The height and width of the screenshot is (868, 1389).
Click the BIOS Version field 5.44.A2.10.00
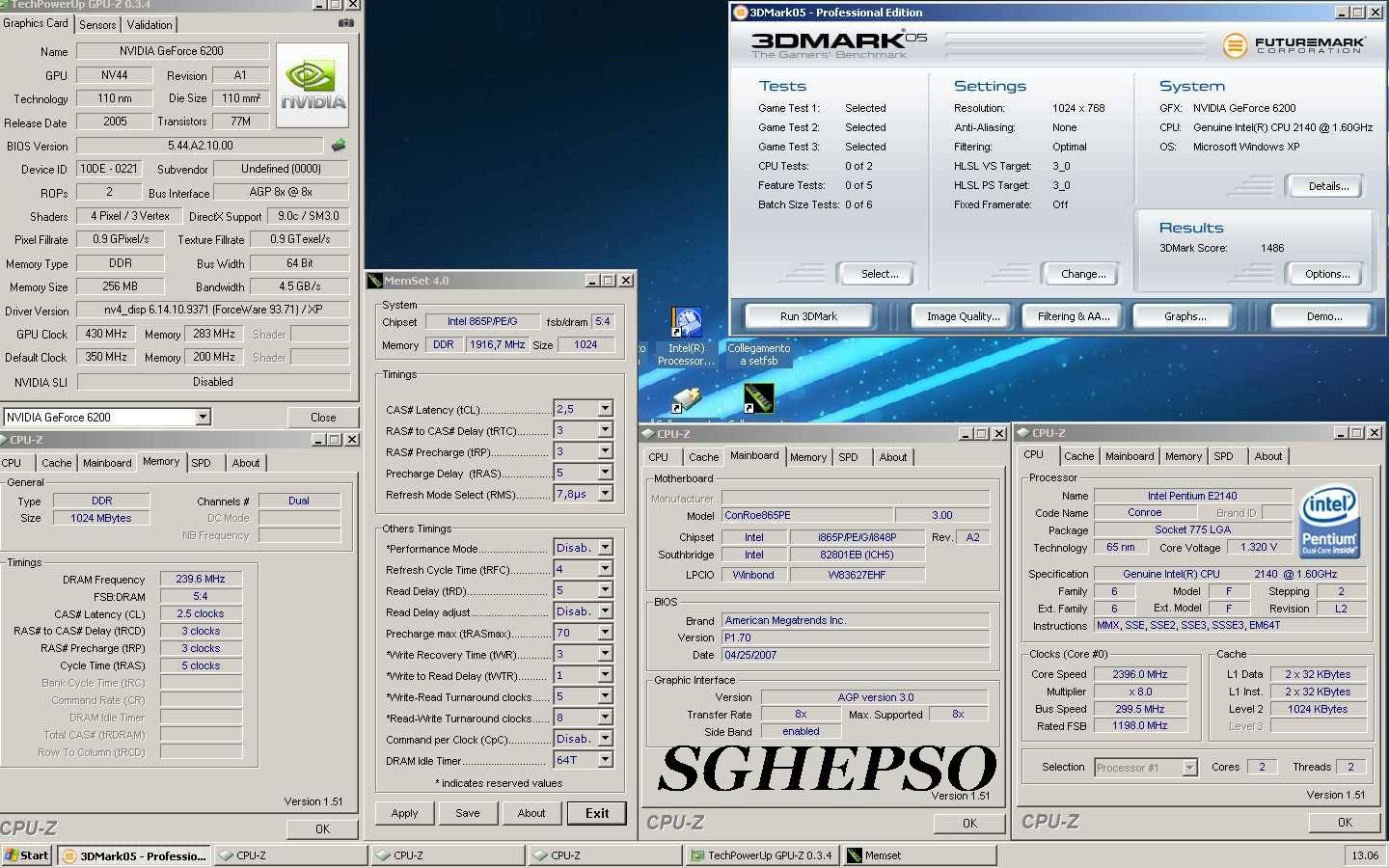pyautogui.click(x=201, y=146)
